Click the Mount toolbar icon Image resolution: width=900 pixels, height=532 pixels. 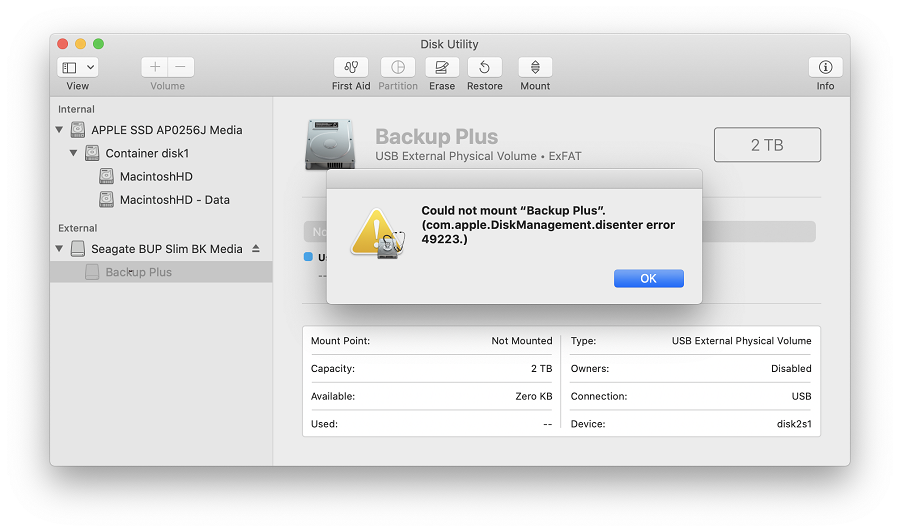click(x=535, y=67)
